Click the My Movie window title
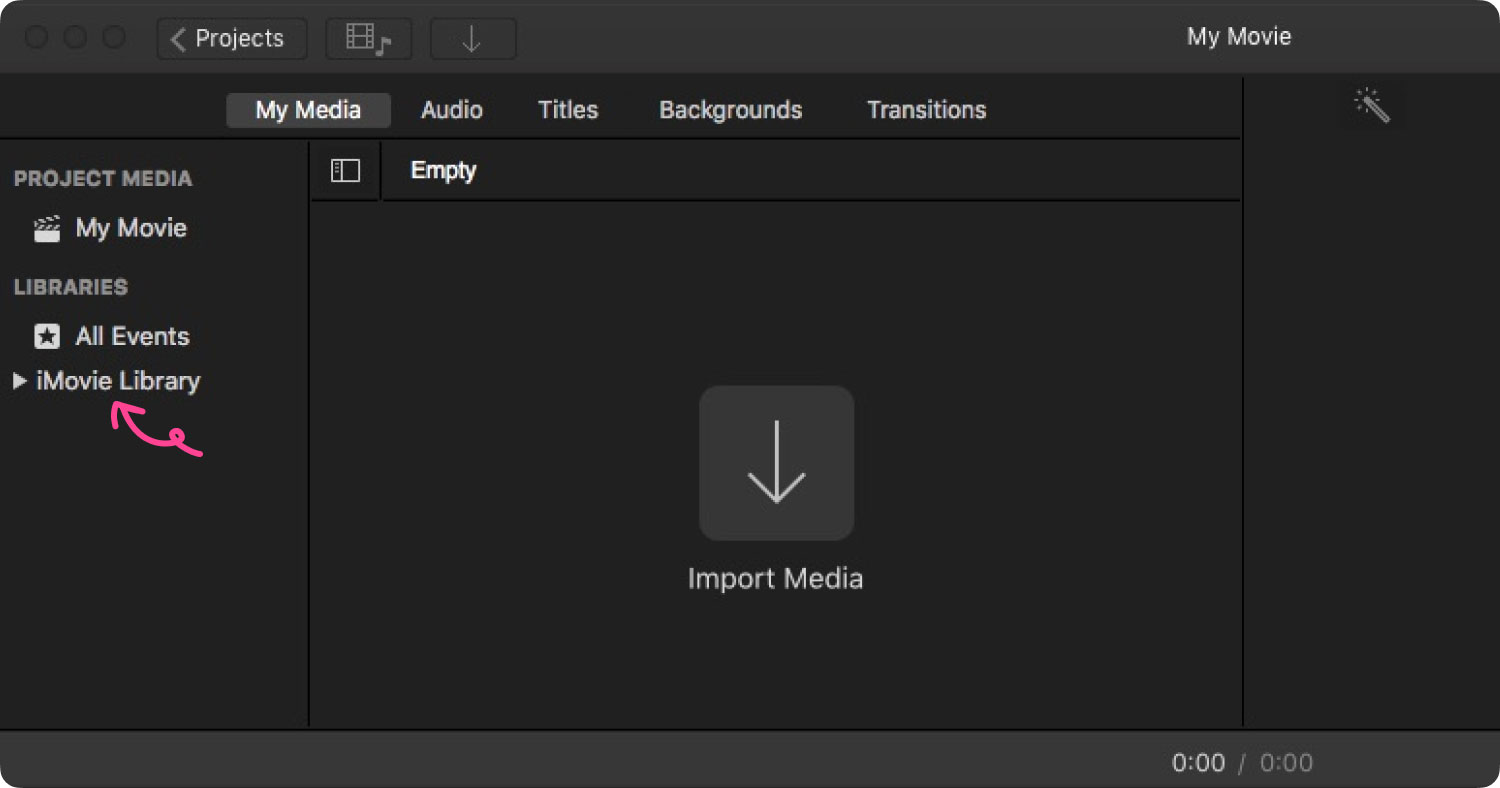1500x788 pixels. point(1239,37)
